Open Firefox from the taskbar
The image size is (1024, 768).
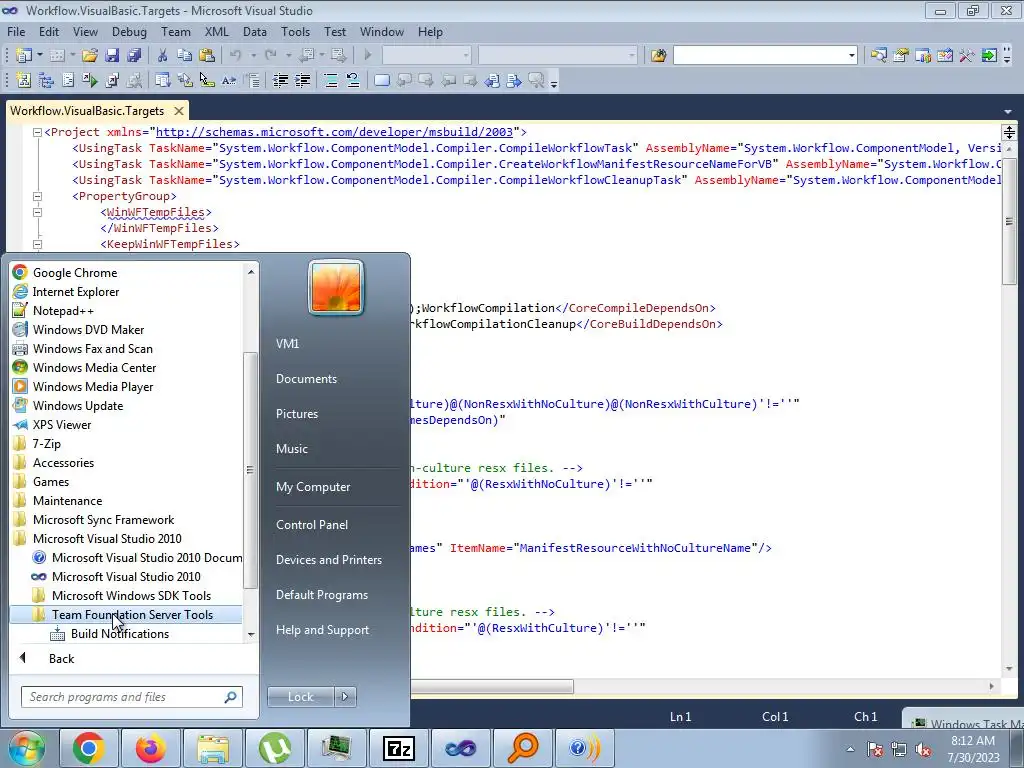coord(150,748)
